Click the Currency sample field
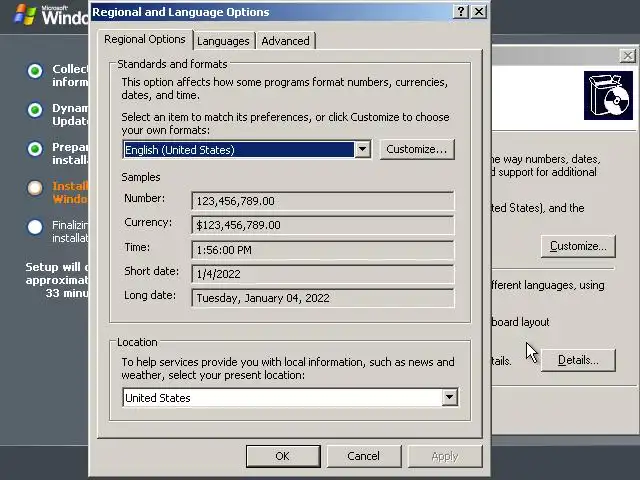Screen dimensions: 640x480 322,225
